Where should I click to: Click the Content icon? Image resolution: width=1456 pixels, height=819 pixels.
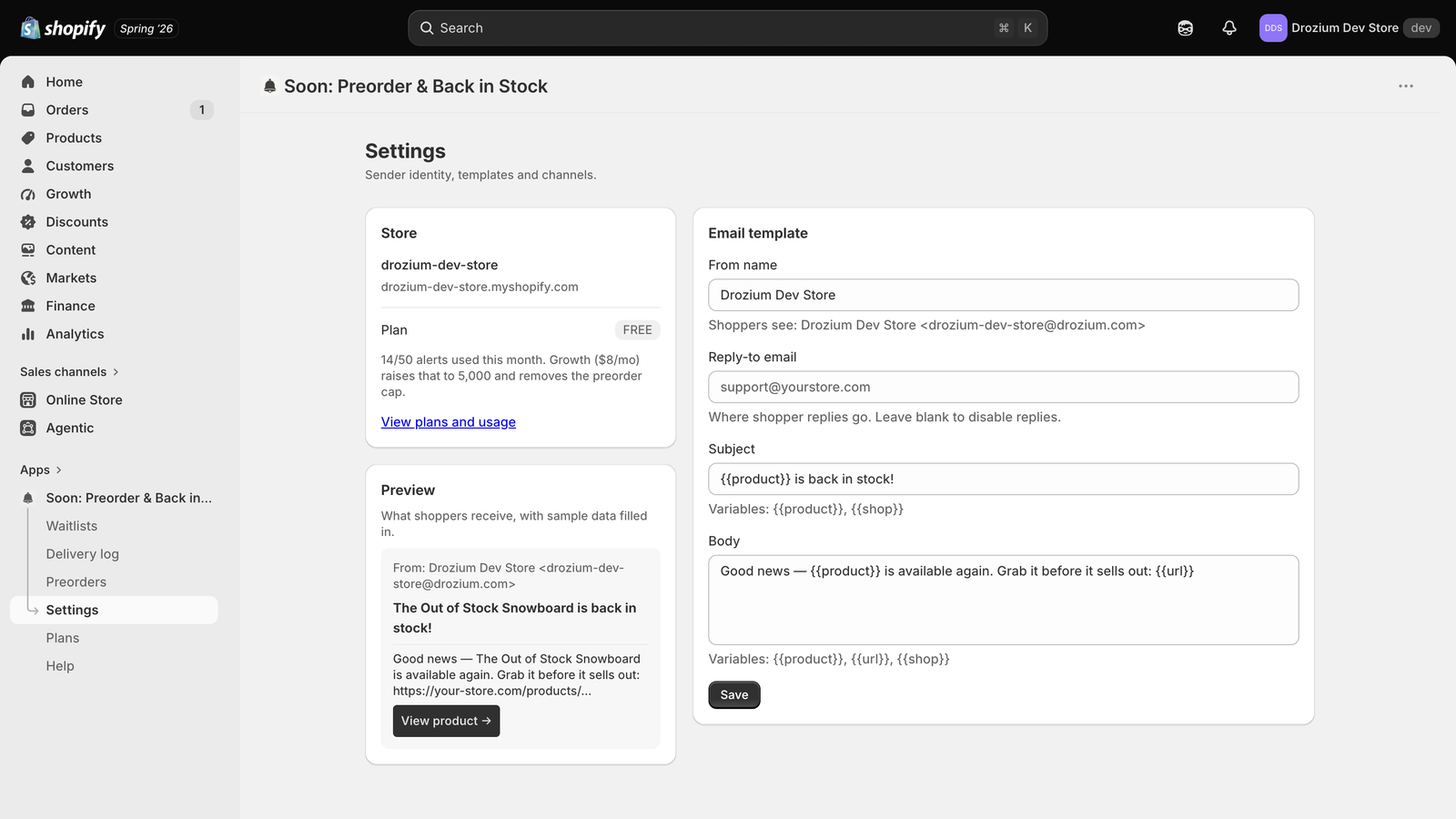pos(28,250)
